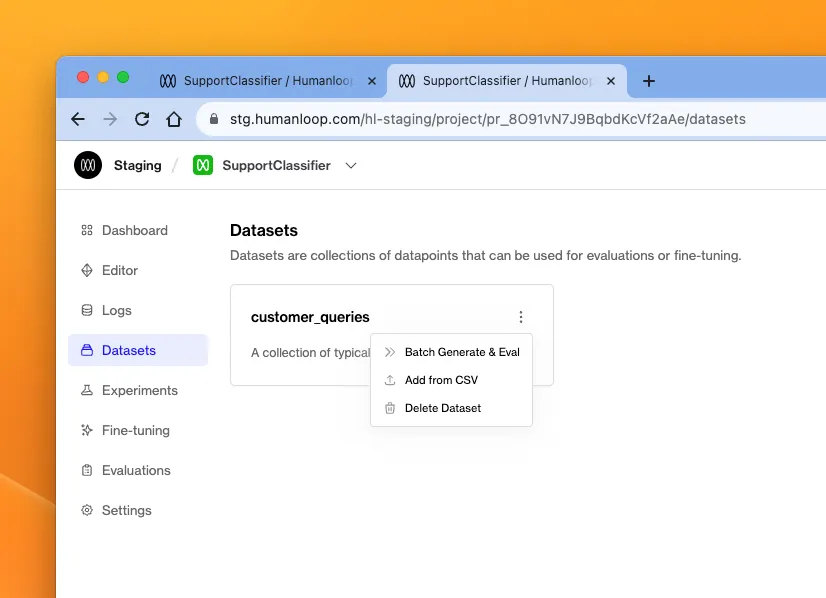Click the black Humanloop logo in the header
This screenshot has height=598, width=826.
click(x=88, y=165)
